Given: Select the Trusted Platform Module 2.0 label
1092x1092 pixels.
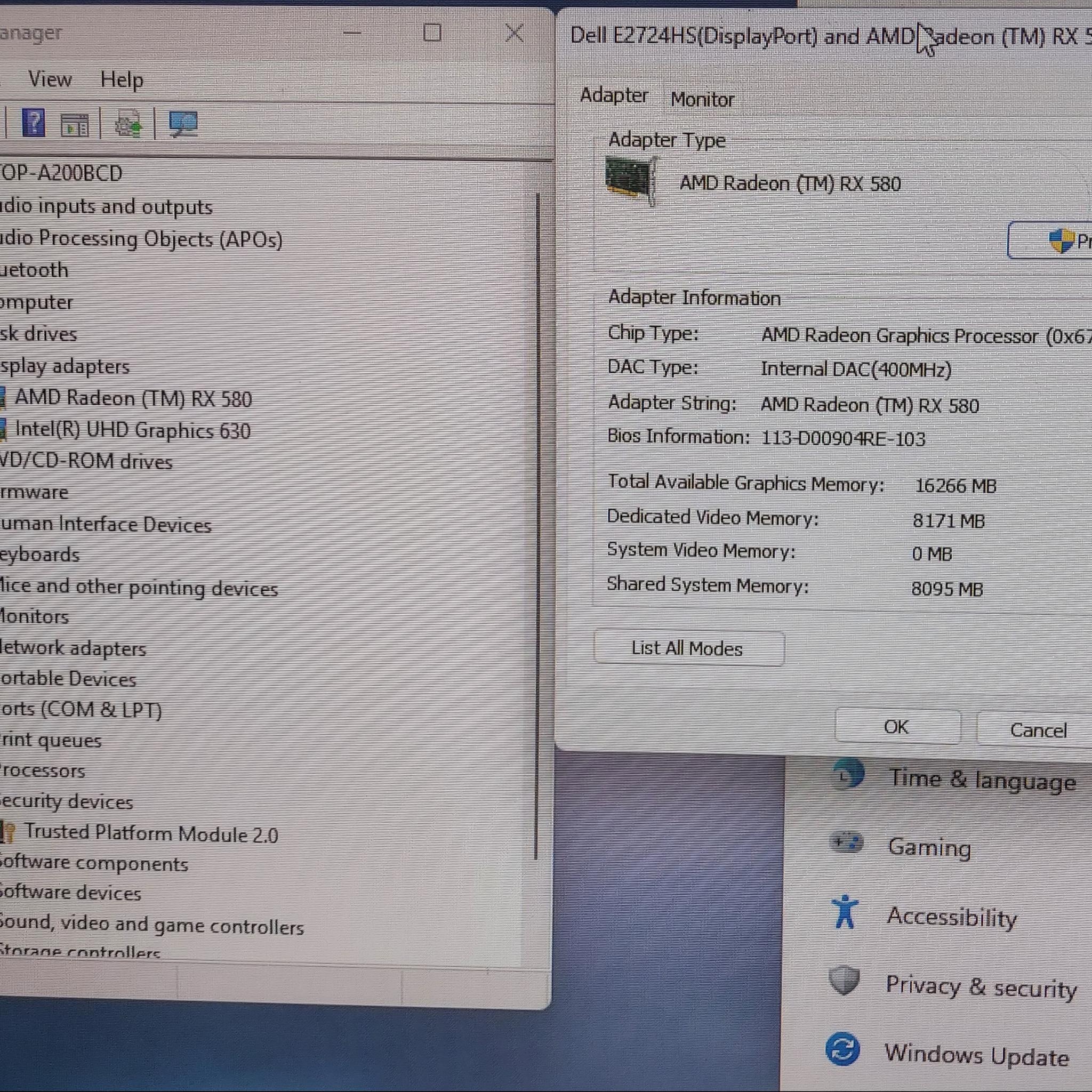Looking at the screenshot, I should [151, 833].
